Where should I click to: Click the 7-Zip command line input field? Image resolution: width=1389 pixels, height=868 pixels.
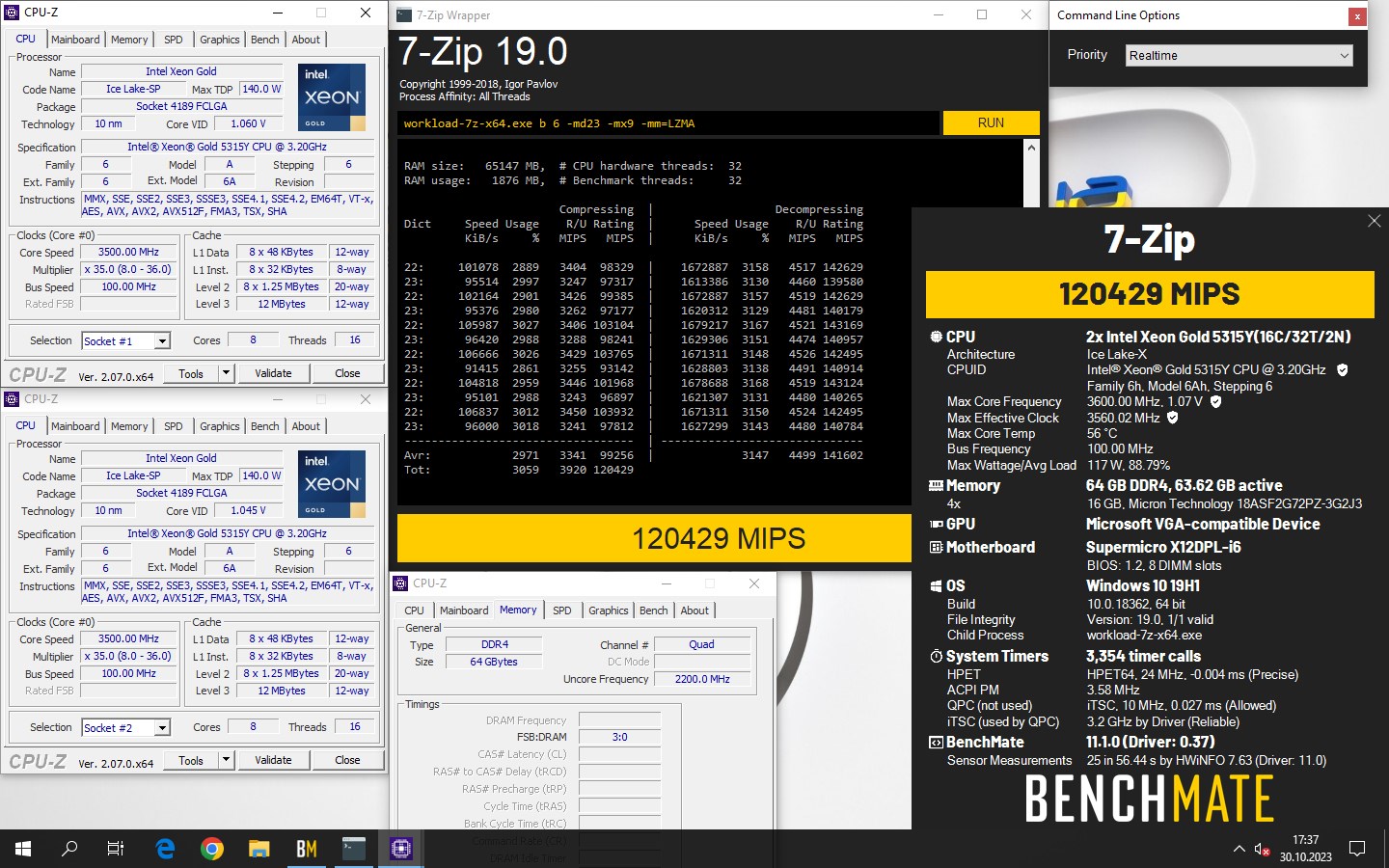[x=667, y=123]
